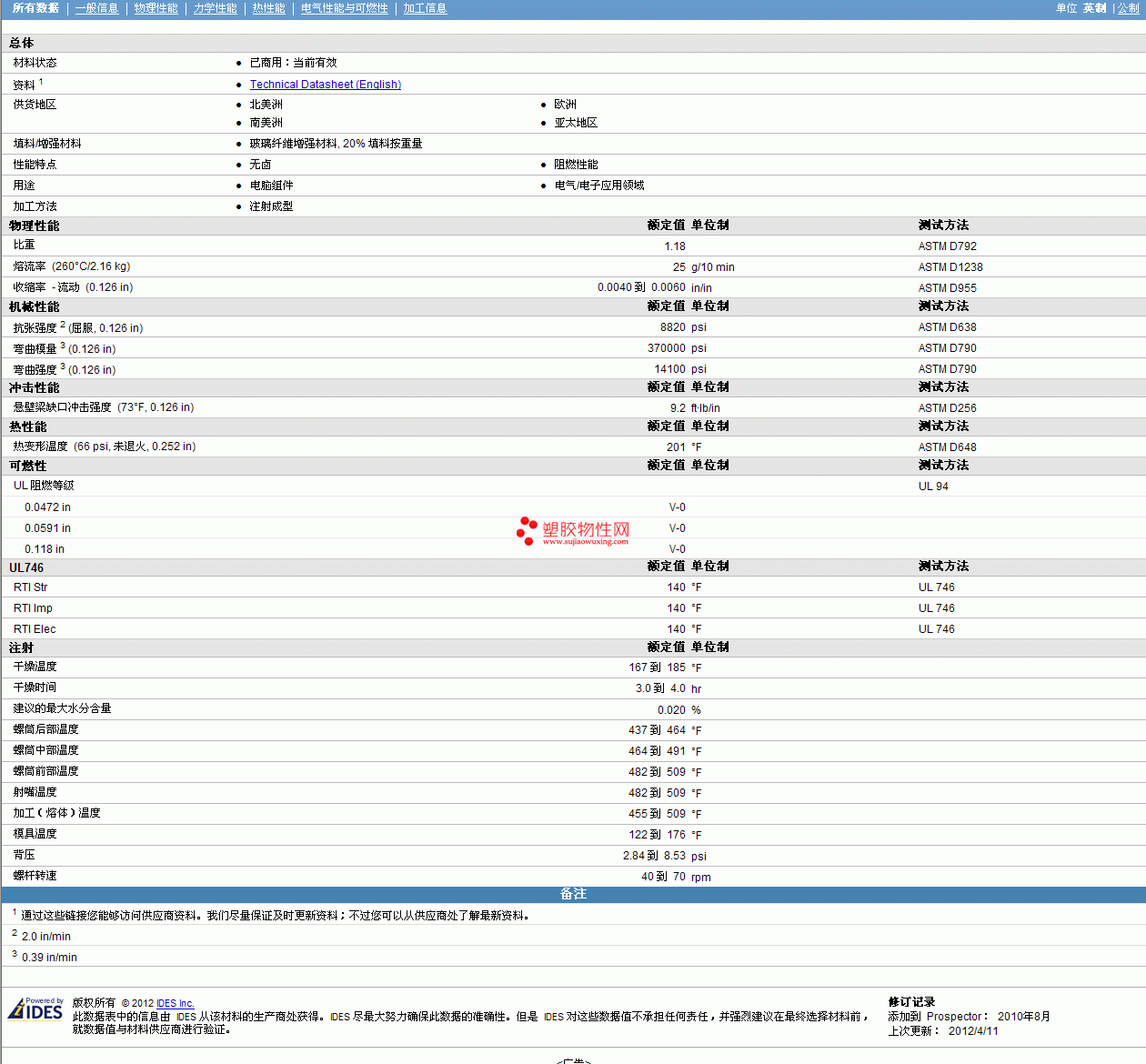Click the 电脑组件 use entry

272,186
